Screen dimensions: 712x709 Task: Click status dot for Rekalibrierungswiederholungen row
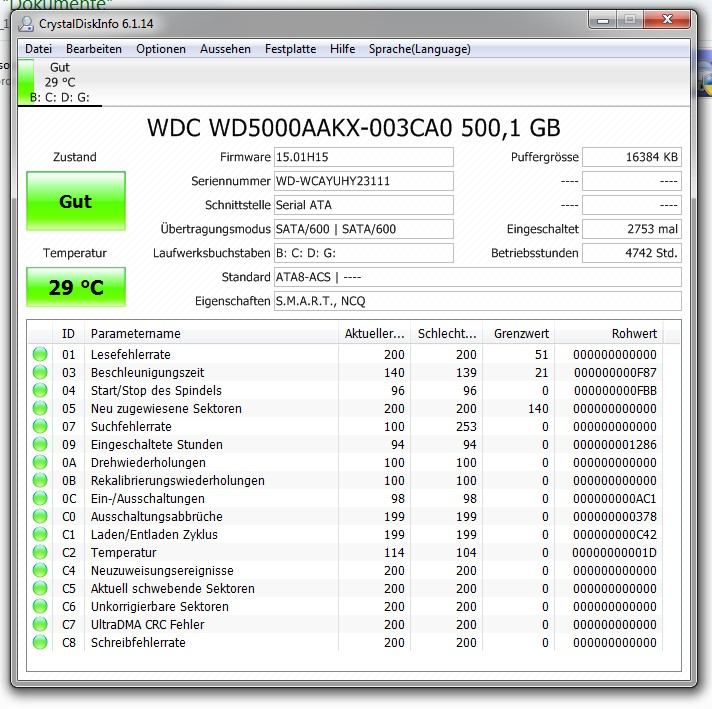tap(40, 480)
